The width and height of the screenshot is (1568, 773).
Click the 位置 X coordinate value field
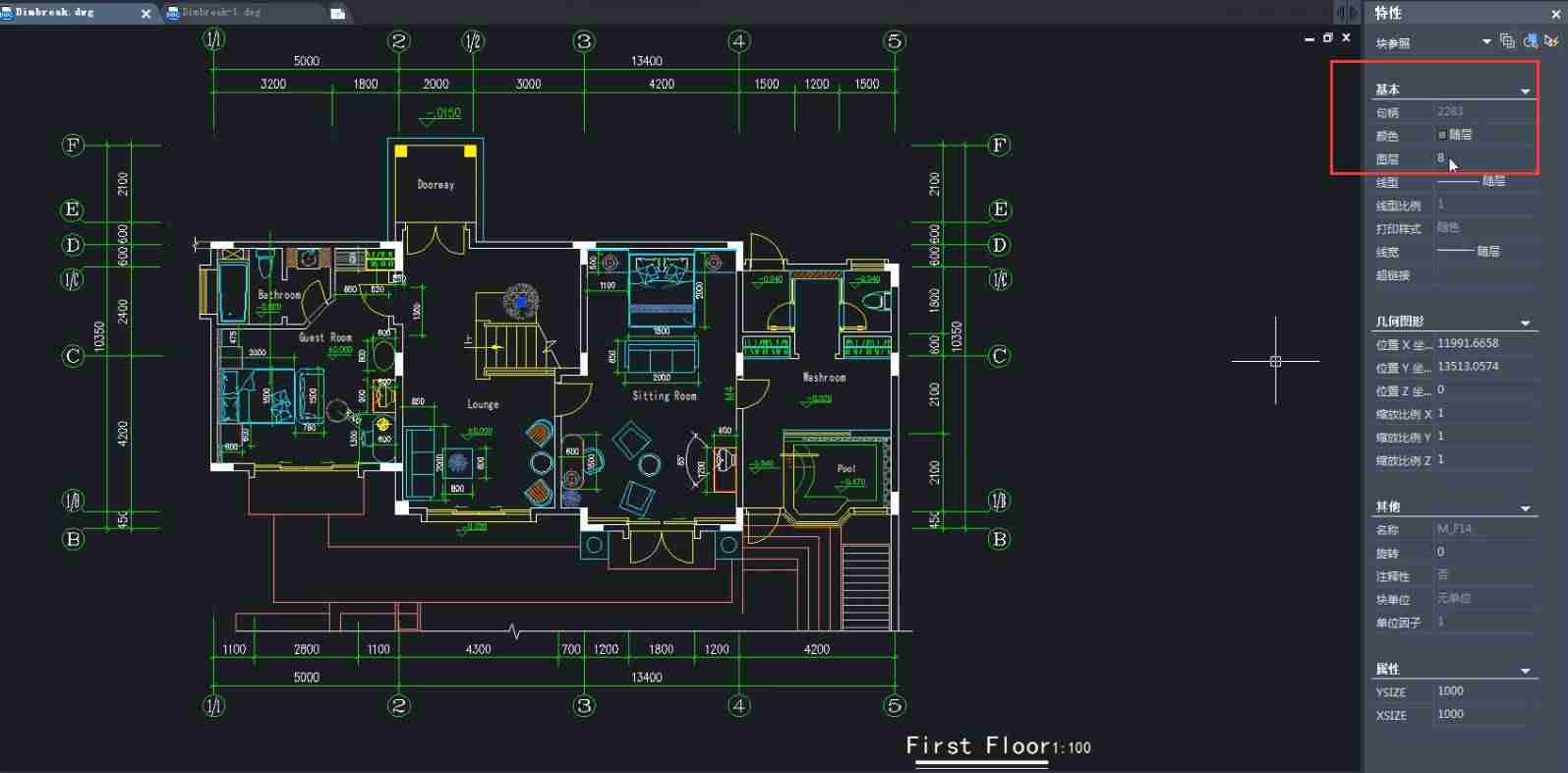(1484, 344)
